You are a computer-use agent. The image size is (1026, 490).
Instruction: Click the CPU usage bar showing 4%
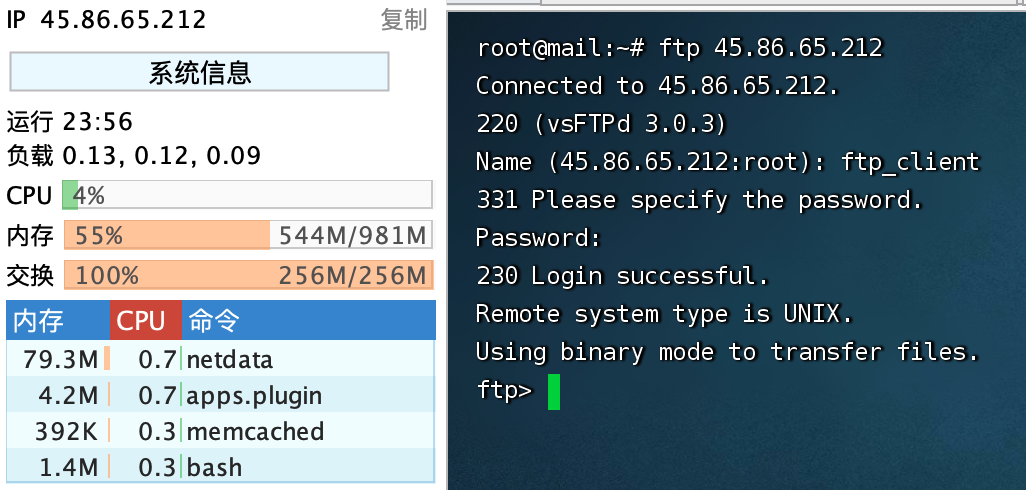(x=247, y=195)
